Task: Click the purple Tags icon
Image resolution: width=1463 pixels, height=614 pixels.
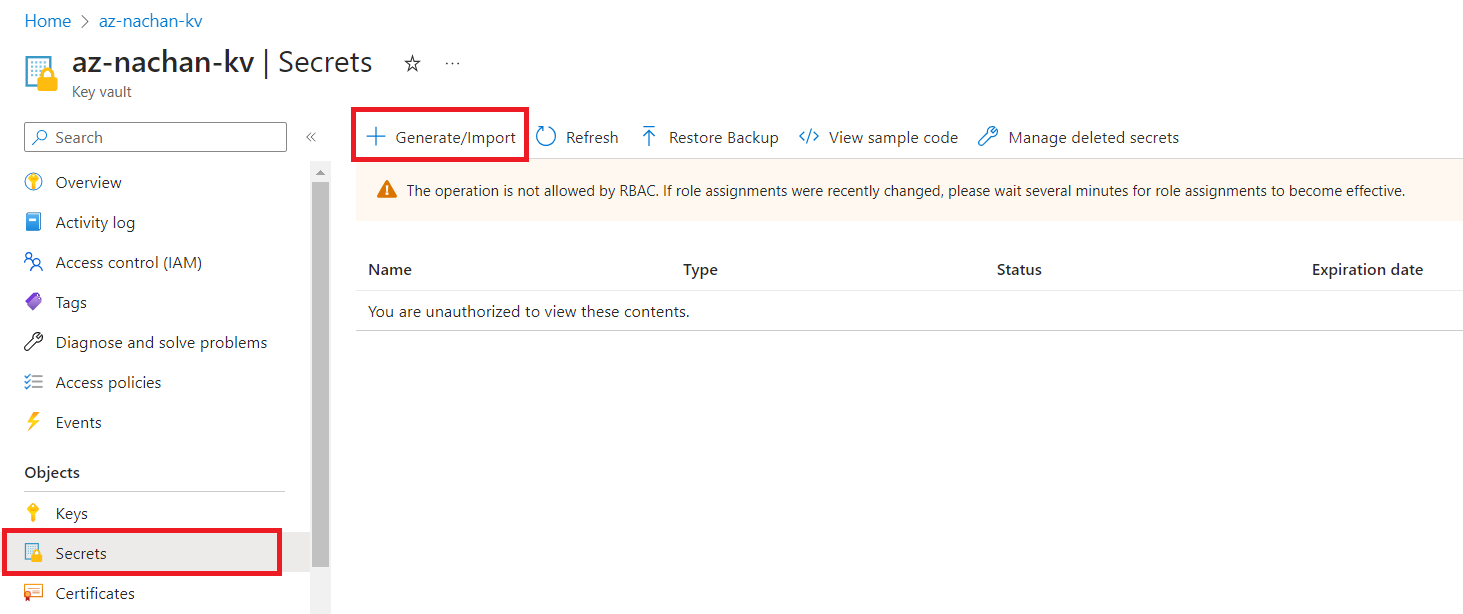Action: pos(34,302)
